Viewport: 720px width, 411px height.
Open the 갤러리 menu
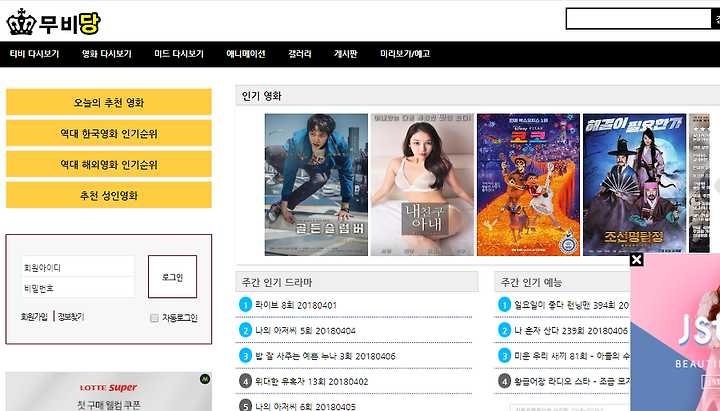[x=300, y=54]
